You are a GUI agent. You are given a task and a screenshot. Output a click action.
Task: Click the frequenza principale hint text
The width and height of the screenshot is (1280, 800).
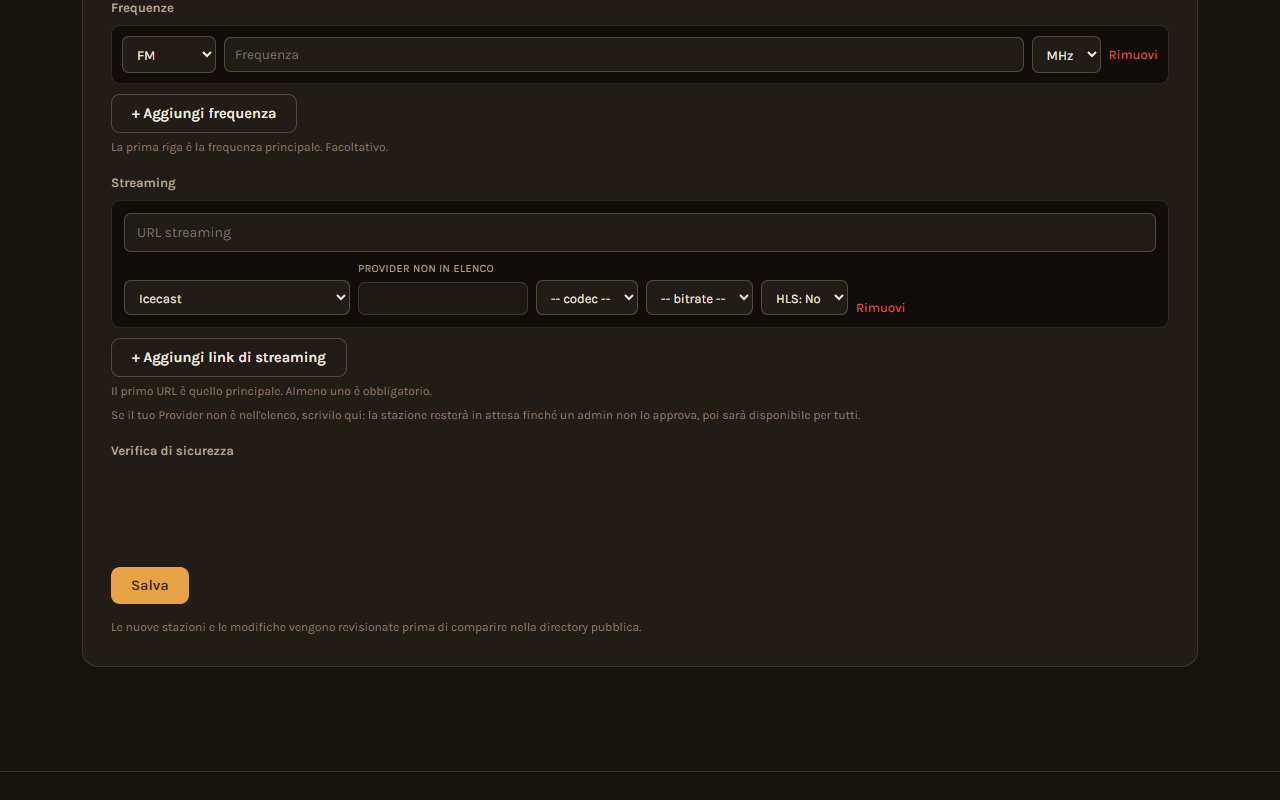[249, 147]
